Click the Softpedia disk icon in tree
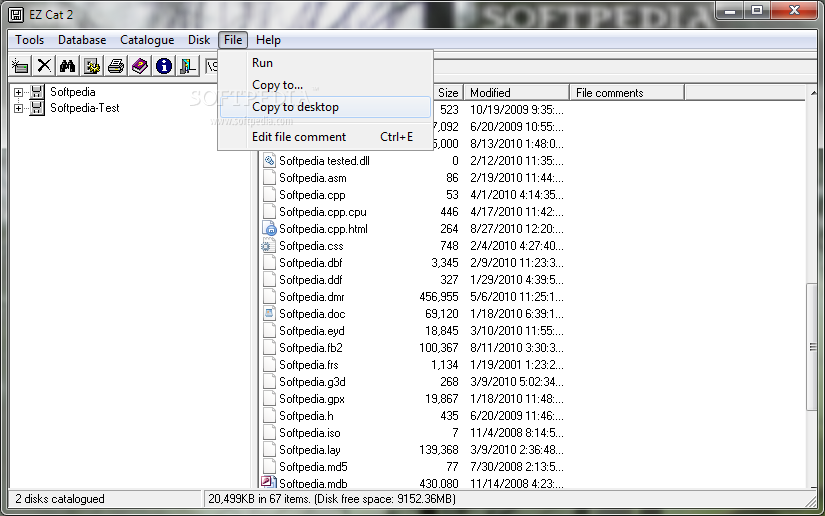Viewport: 825px width, 516px height. click(36, 92)
